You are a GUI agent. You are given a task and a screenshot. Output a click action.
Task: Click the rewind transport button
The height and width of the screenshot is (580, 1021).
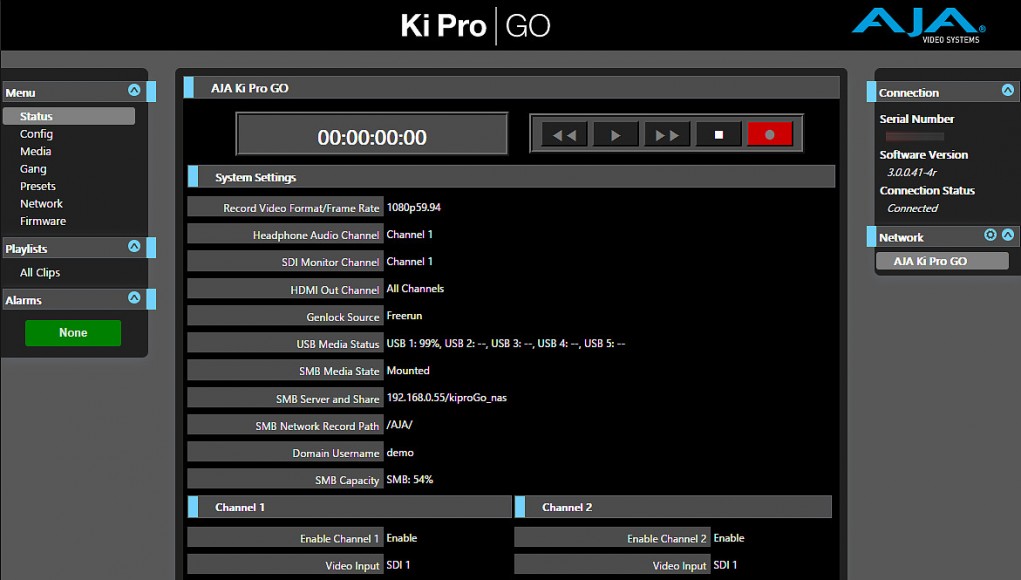click(x=564, y=135)
